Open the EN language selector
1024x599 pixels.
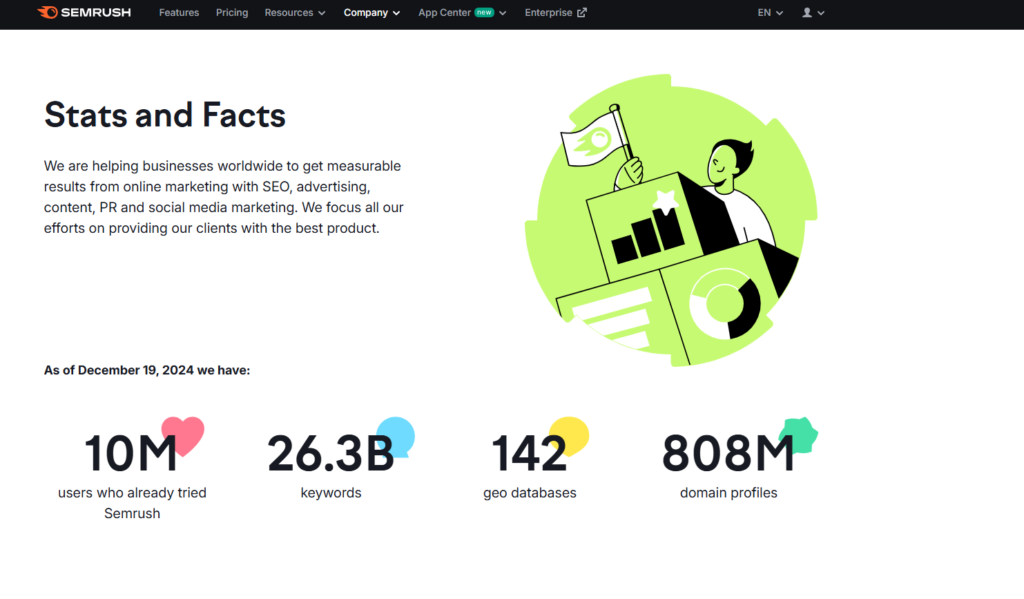point(770,12)
